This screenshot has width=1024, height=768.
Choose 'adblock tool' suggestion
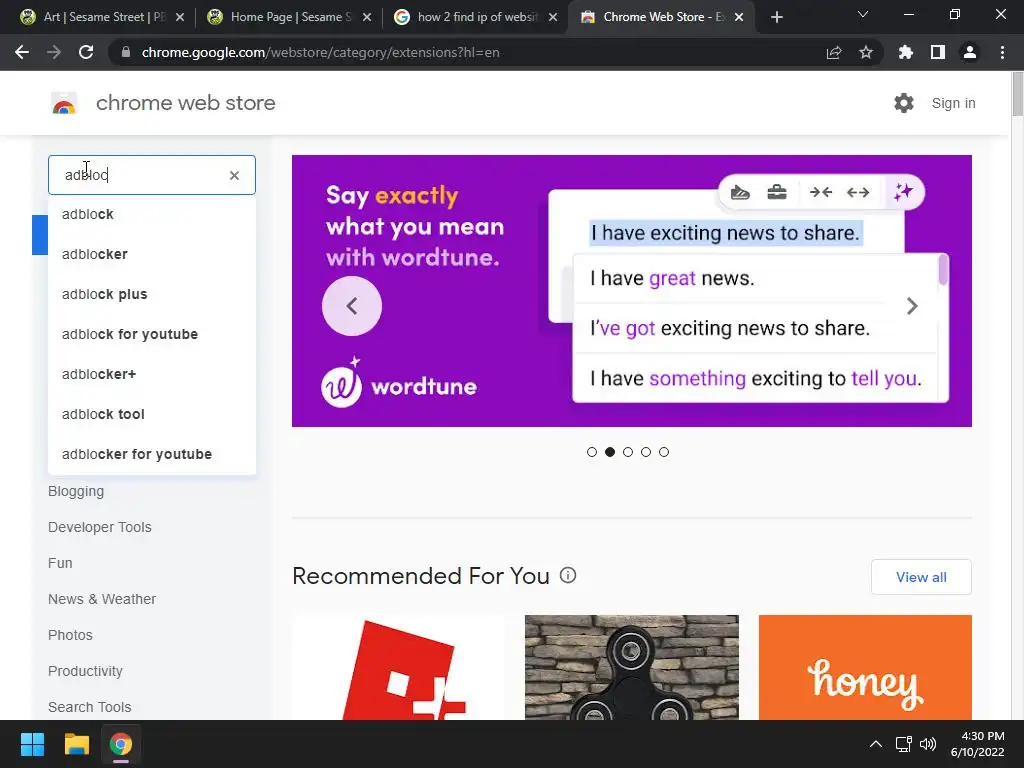[152, 414]
